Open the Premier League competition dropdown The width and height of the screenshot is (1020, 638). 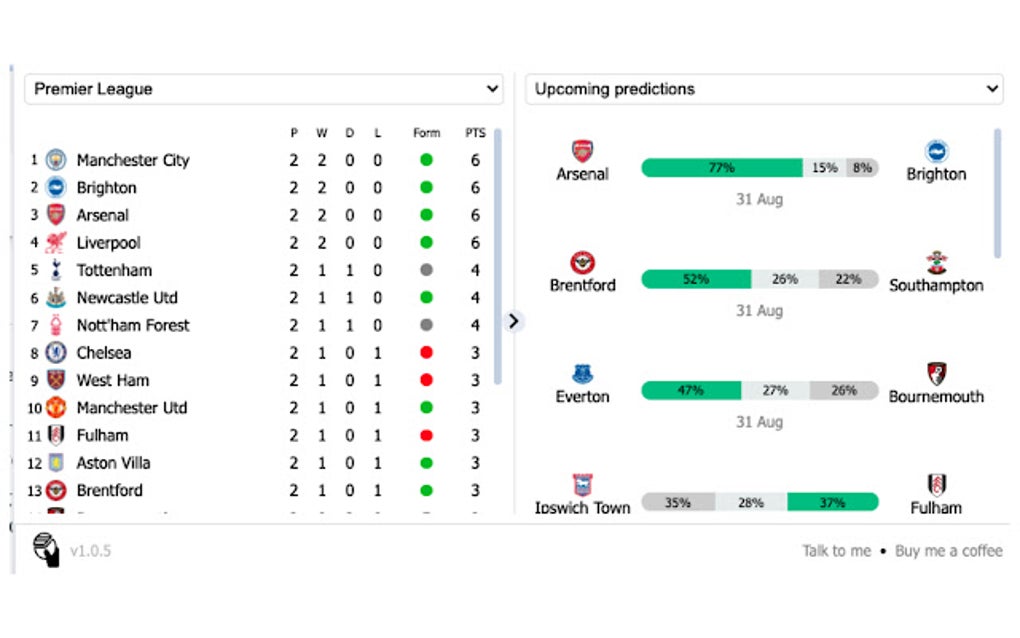(x=263, y=89)
